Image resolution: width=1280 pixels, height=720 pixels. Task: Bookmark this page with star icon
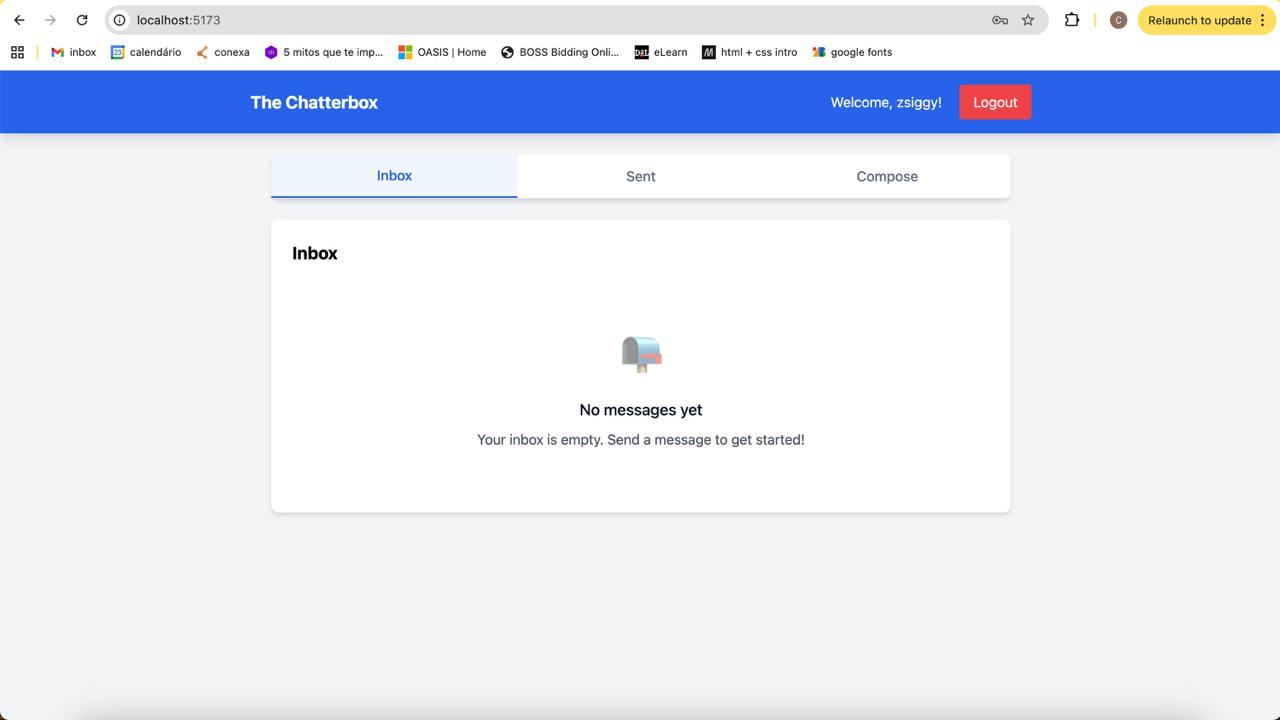coord(1028,20)
